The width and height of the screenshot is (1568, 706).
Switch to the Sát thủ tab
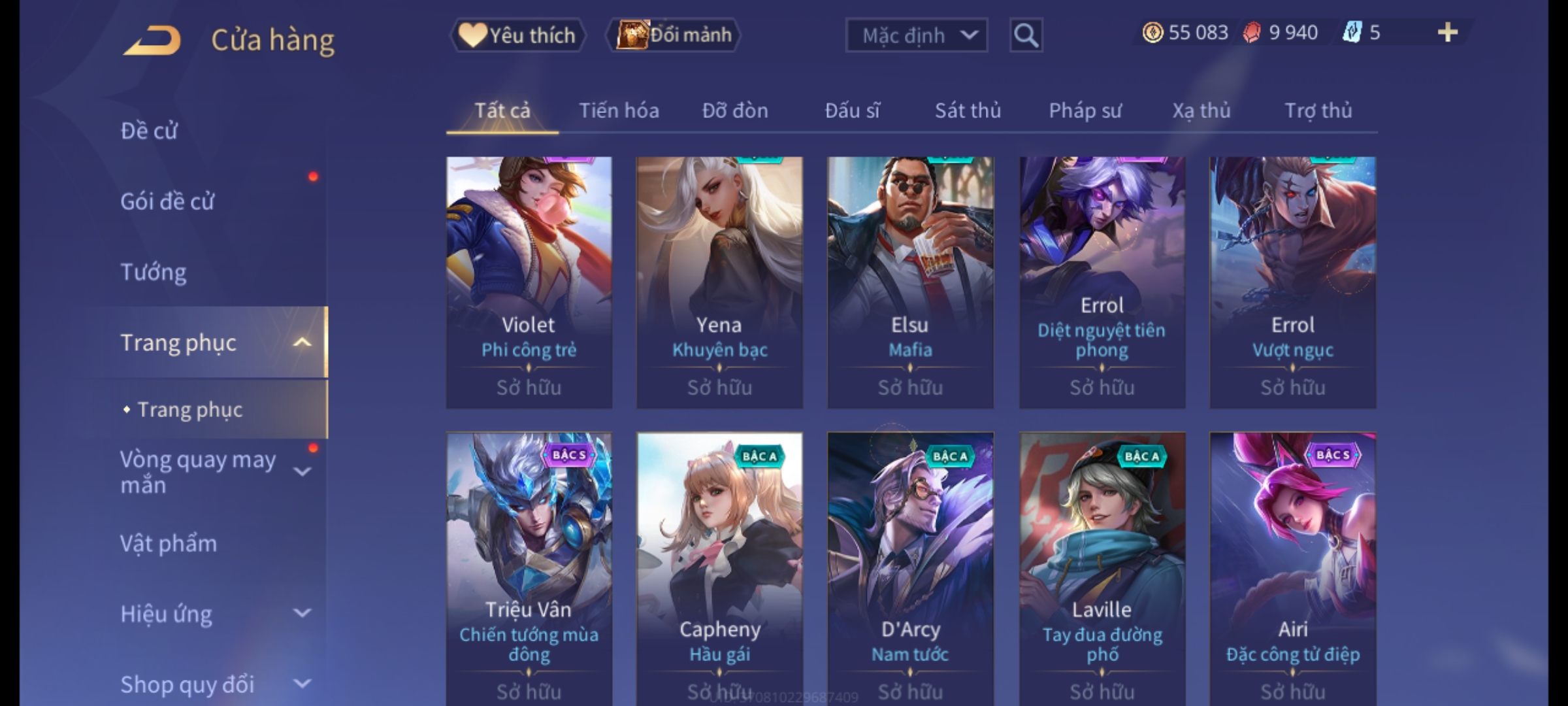pos(968,110)
